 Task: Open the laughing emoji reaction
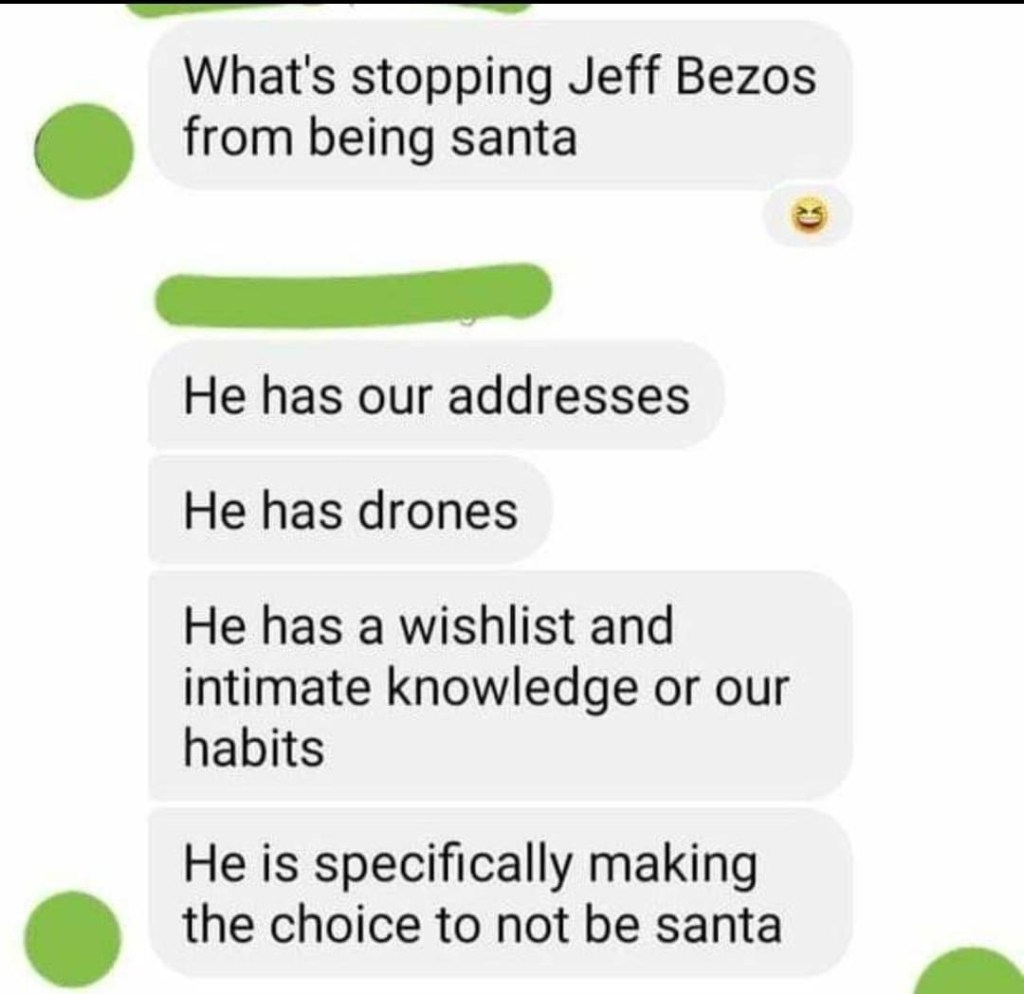point(808,217)
